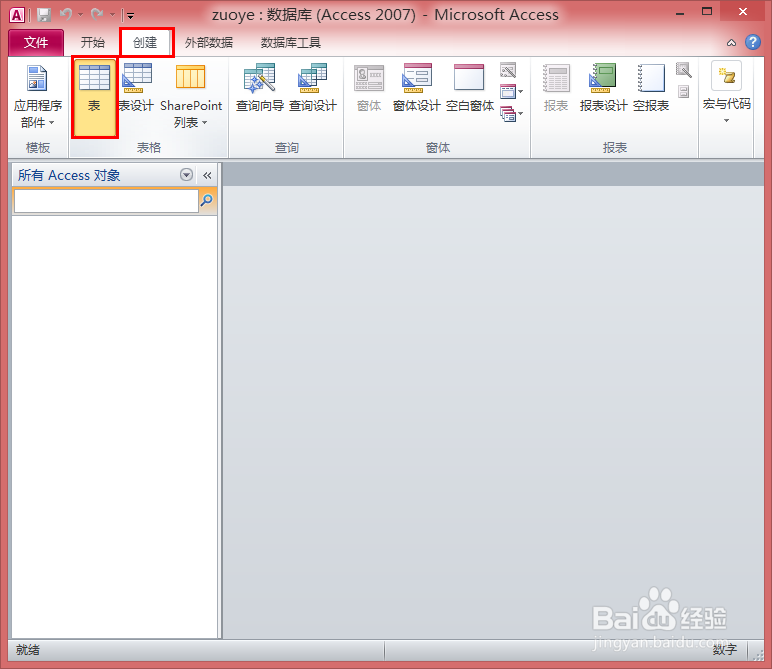Click the labels icon in the 报表 group
The image size is (772, 669).
(683, 92)
